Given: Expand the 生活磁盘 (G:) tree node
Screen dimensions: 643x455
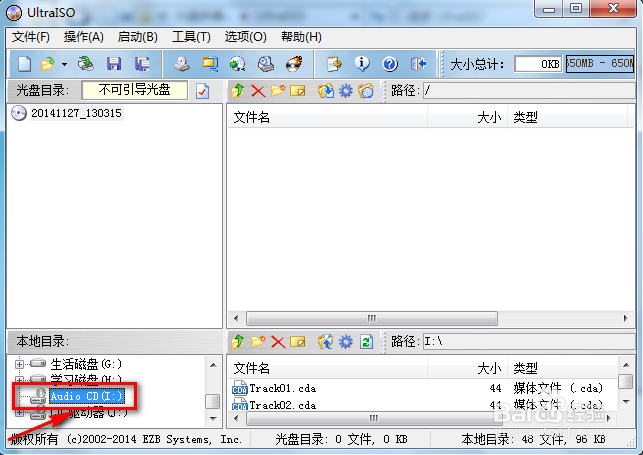Looking at the screenshot, I should coord(19,364).
